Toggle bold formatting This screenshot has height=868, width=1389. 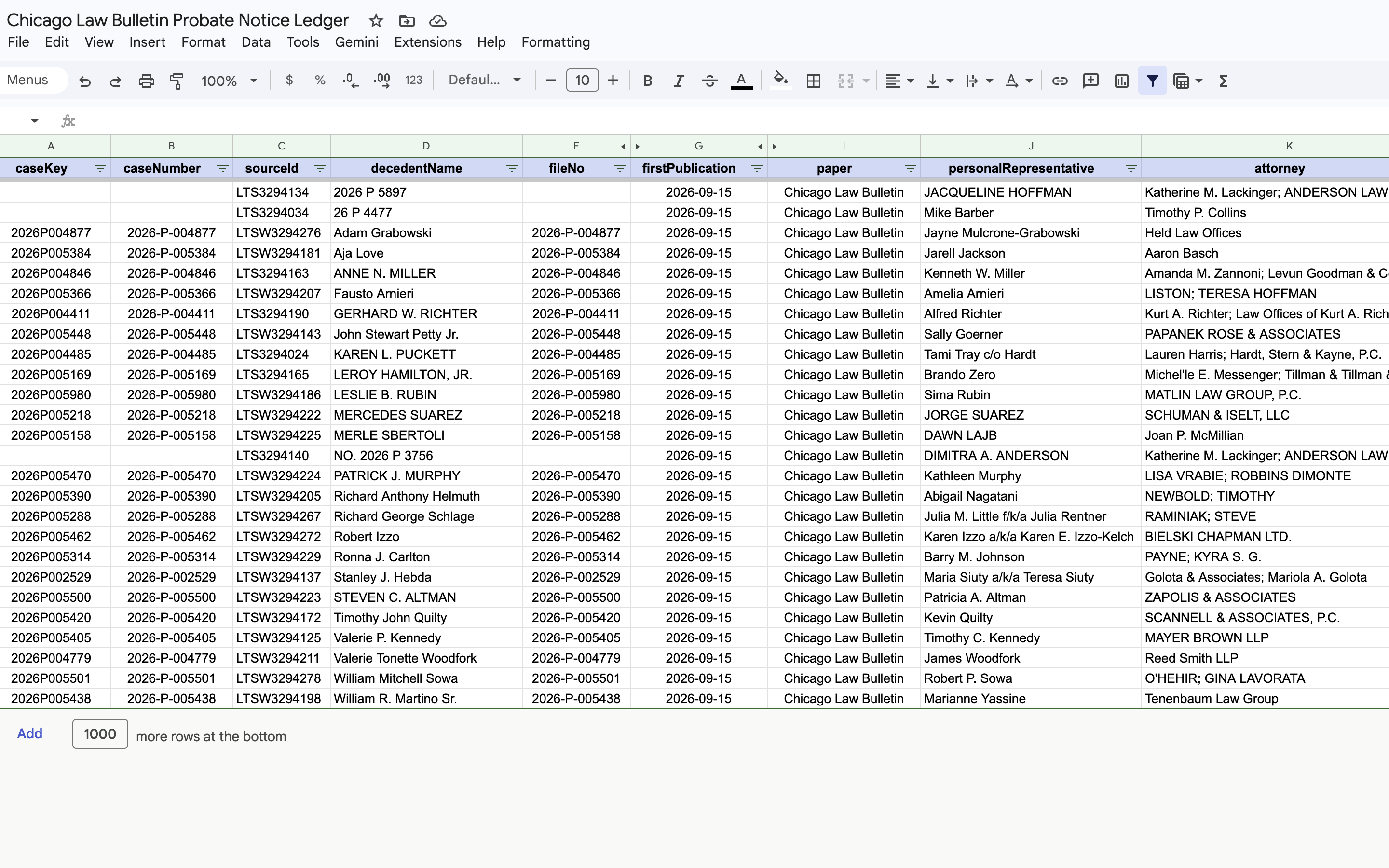point(648,81)
